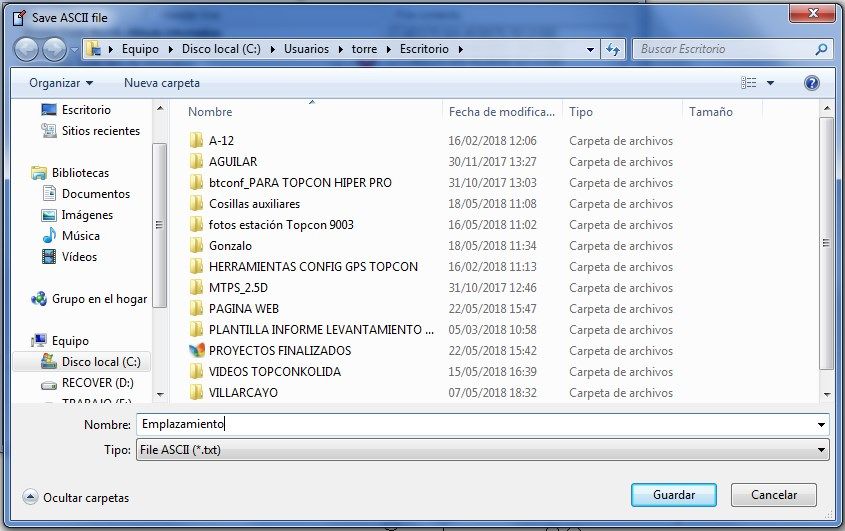Click the Nueva carpeta button

pos(162,83)
